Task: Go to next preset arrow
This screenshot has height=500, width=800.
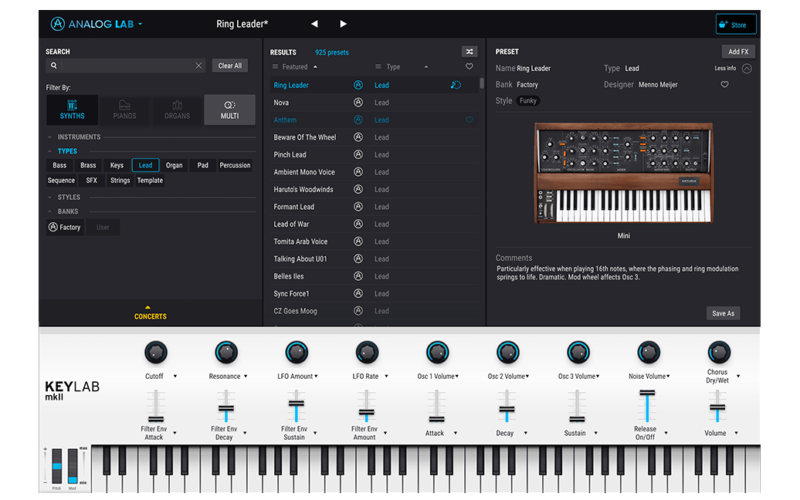Action: [x=343, y=24]
